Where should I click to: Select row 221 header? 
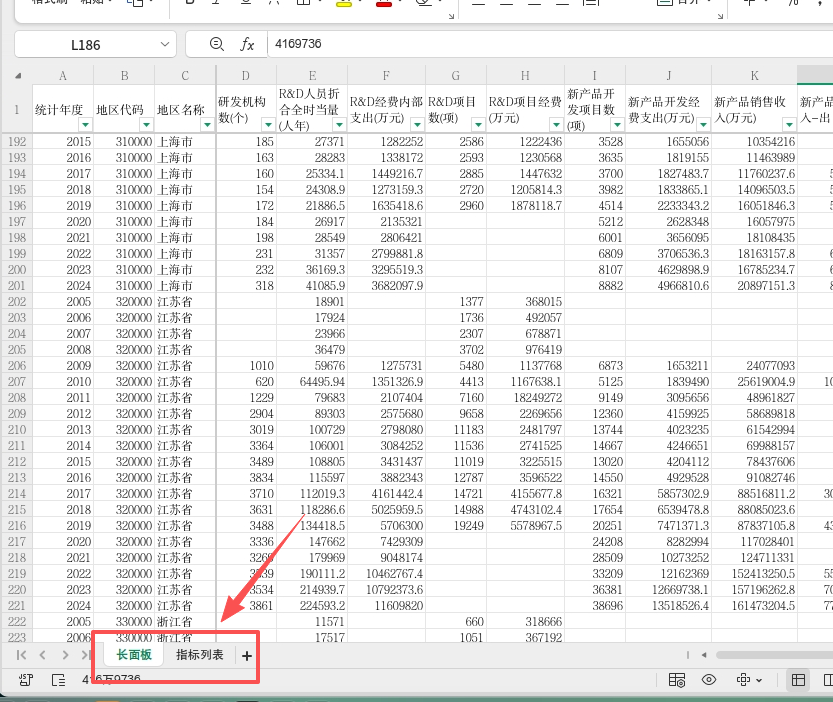click(17, 605)
